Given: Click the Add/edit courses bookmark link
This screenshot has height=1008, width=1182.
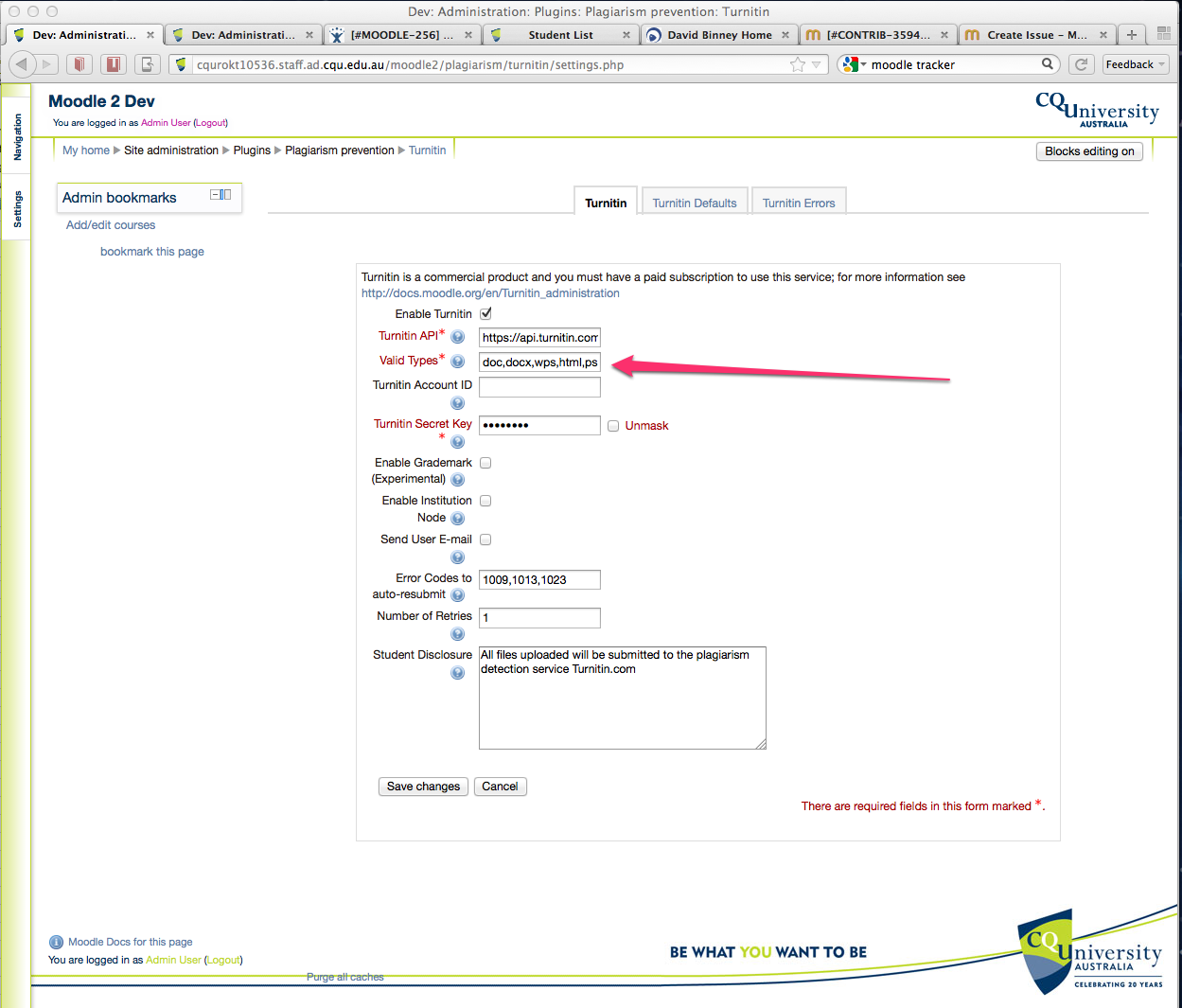Looking at the screenshot, I should 111,225.
